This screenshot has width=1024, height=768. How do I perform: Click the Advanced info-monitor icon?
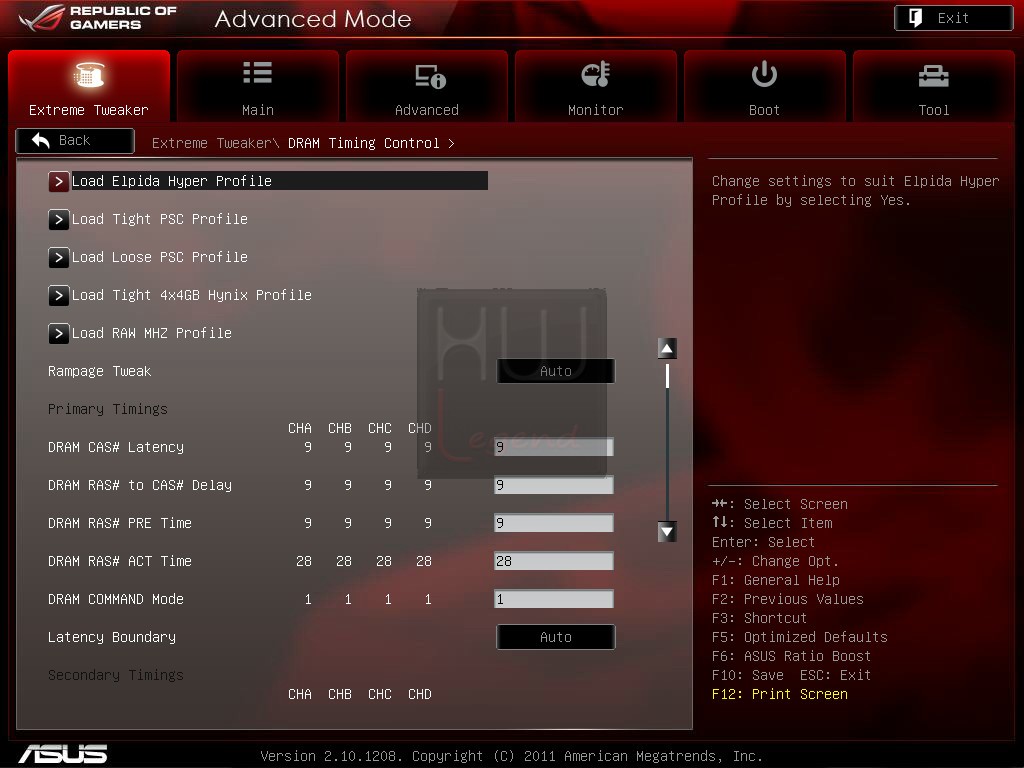pyautogui.click(x=430, y=76)
